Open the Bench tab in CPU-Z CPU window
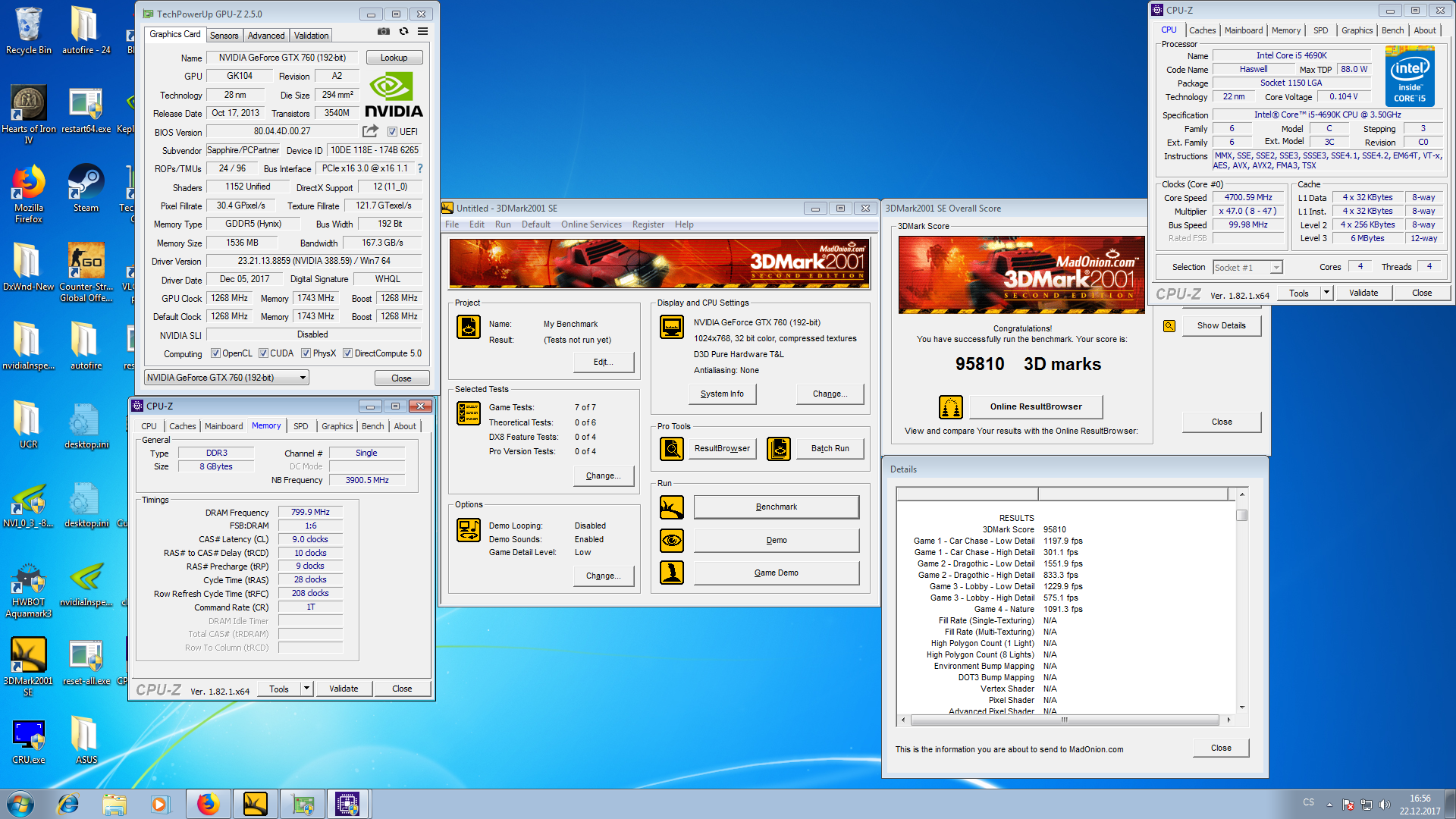This screenshot has width=1456, height=819. tap(1392, 30)
